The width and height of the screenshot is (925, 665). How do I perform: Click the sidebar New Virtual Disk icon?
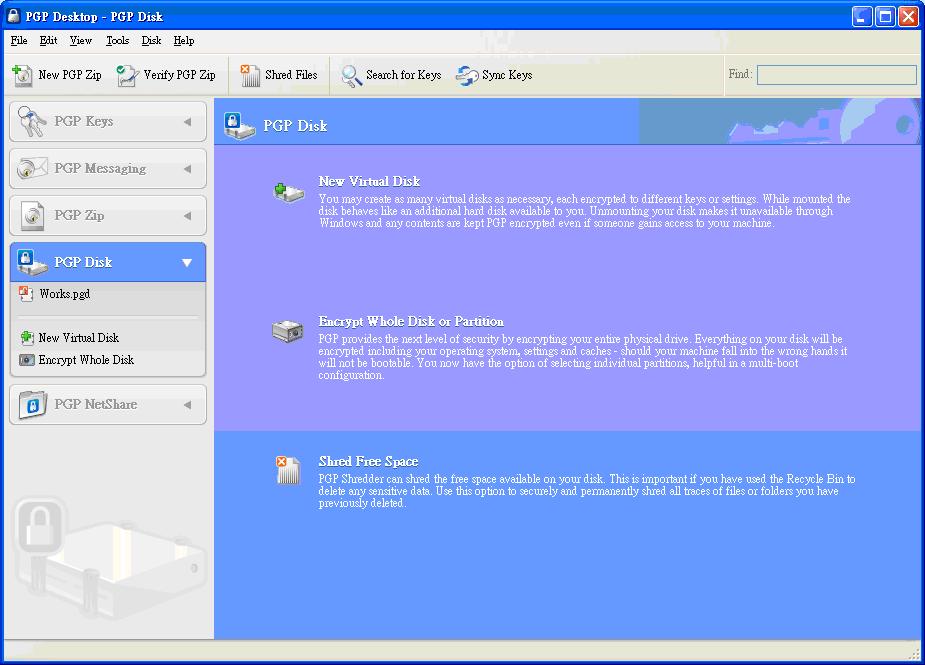27,338
